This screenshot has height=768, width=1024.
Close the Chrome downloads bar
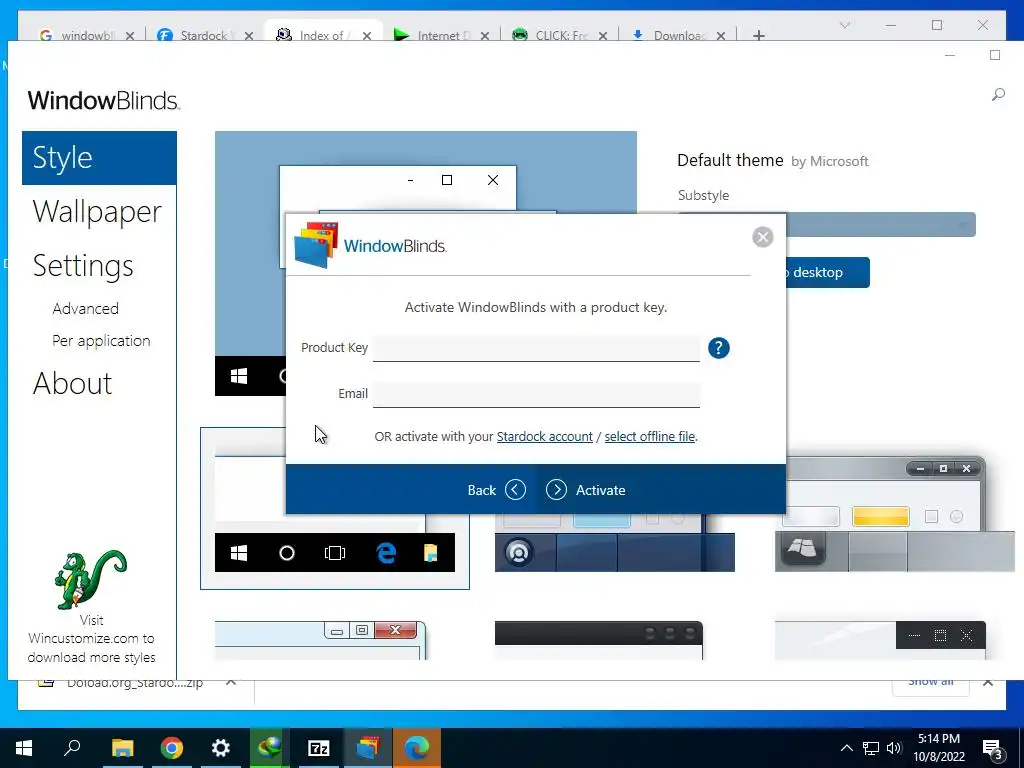[988, 683]
